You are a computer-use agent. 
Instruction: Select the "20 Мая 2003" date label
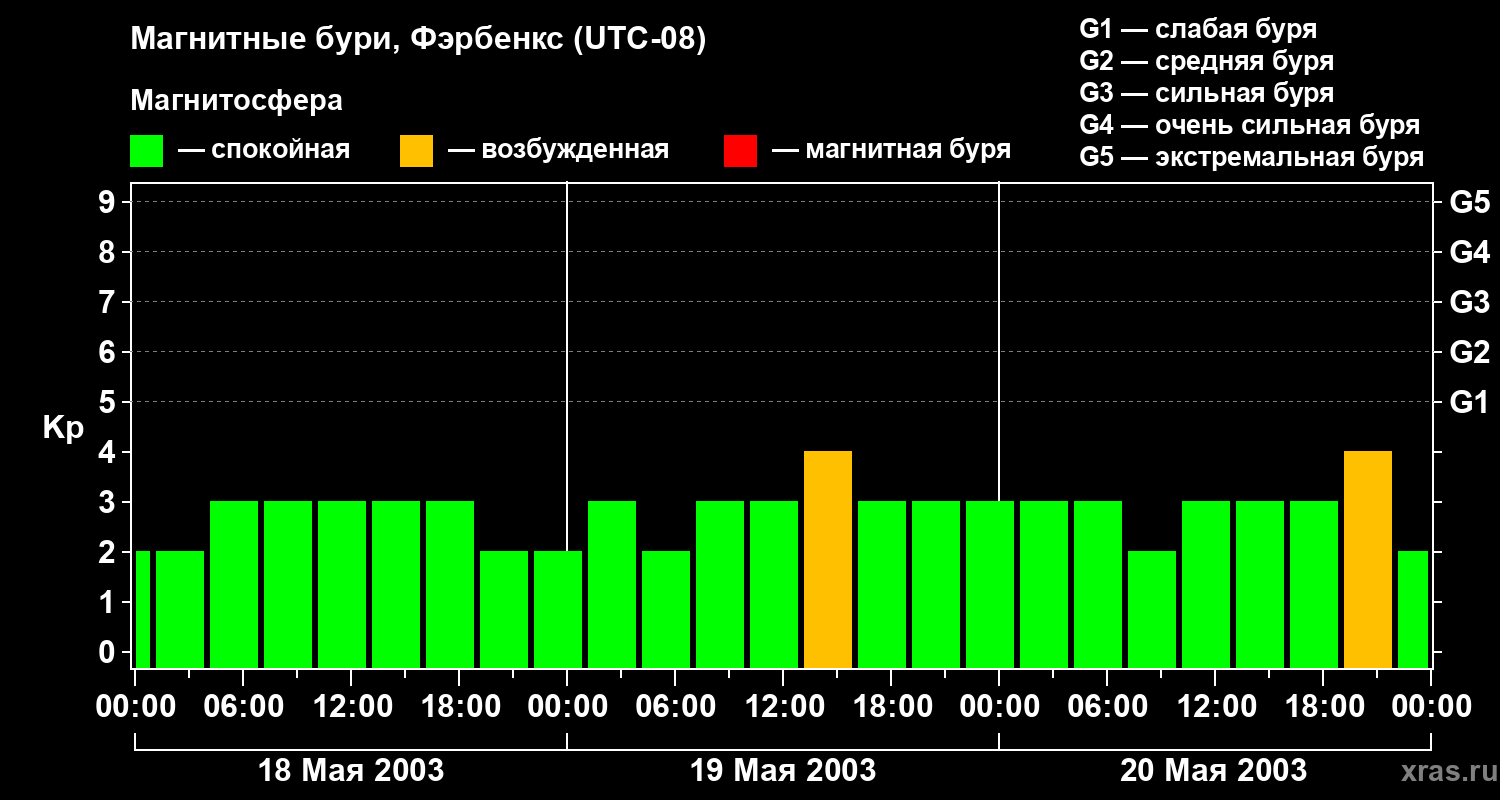[x=1213, y=770]
